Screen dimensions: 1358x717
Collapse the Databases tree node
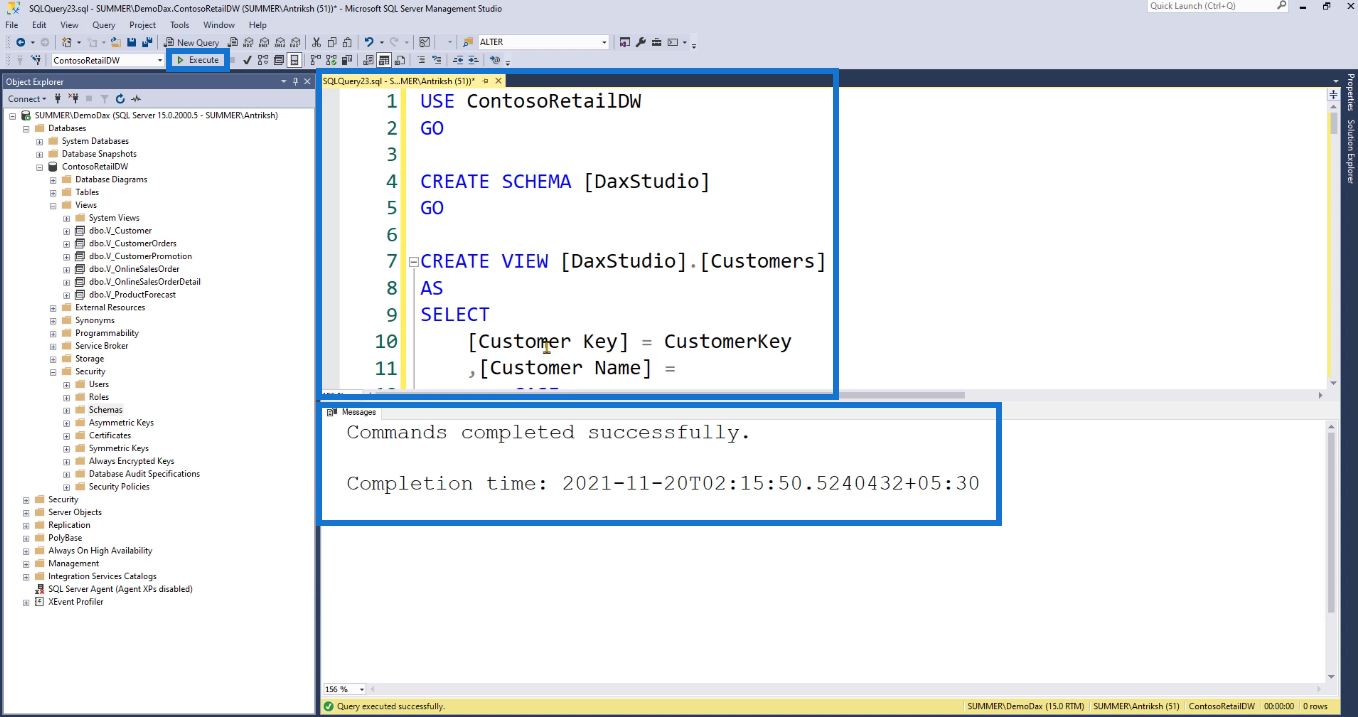tap(26, 128)
